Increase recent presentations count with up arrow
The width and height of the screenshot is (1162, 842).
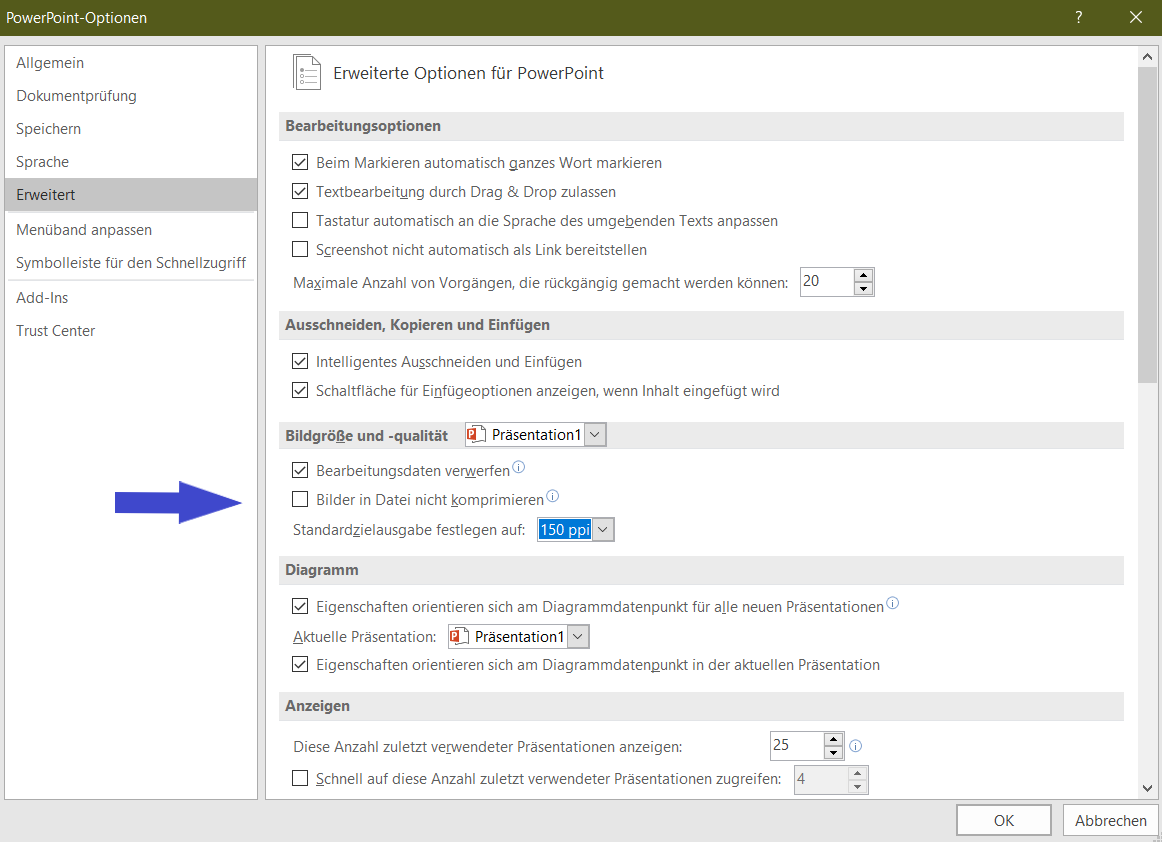coord(834,739)
